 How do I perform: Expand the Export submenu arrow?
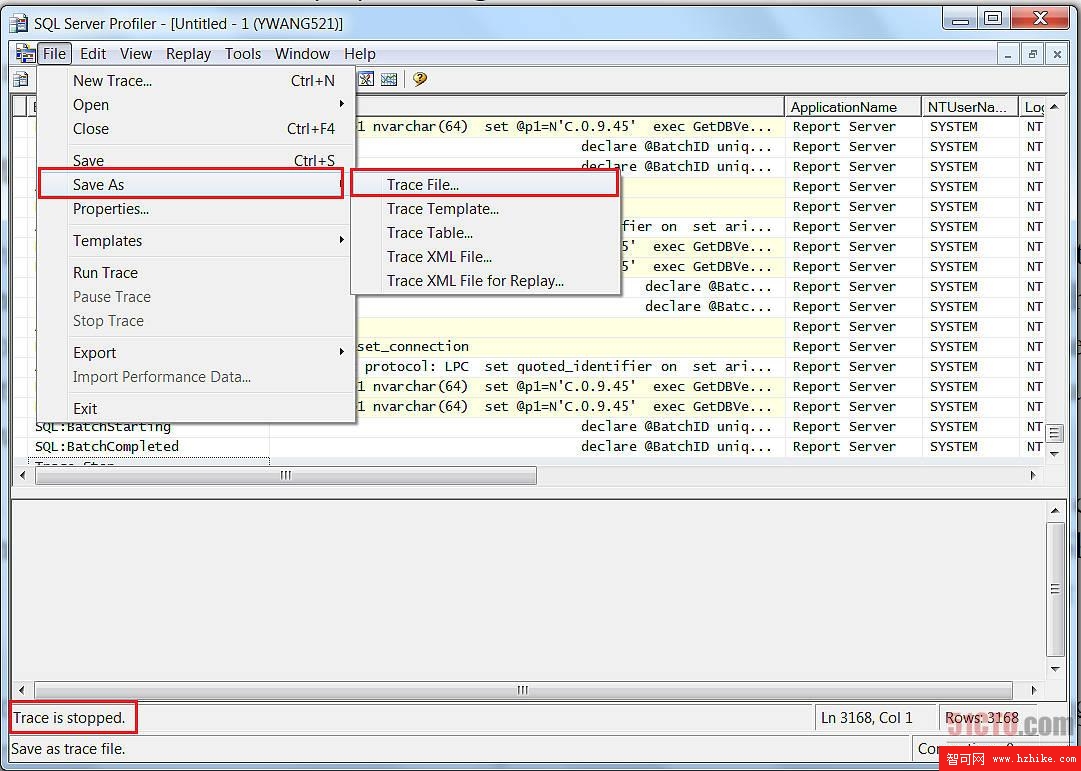341,352
